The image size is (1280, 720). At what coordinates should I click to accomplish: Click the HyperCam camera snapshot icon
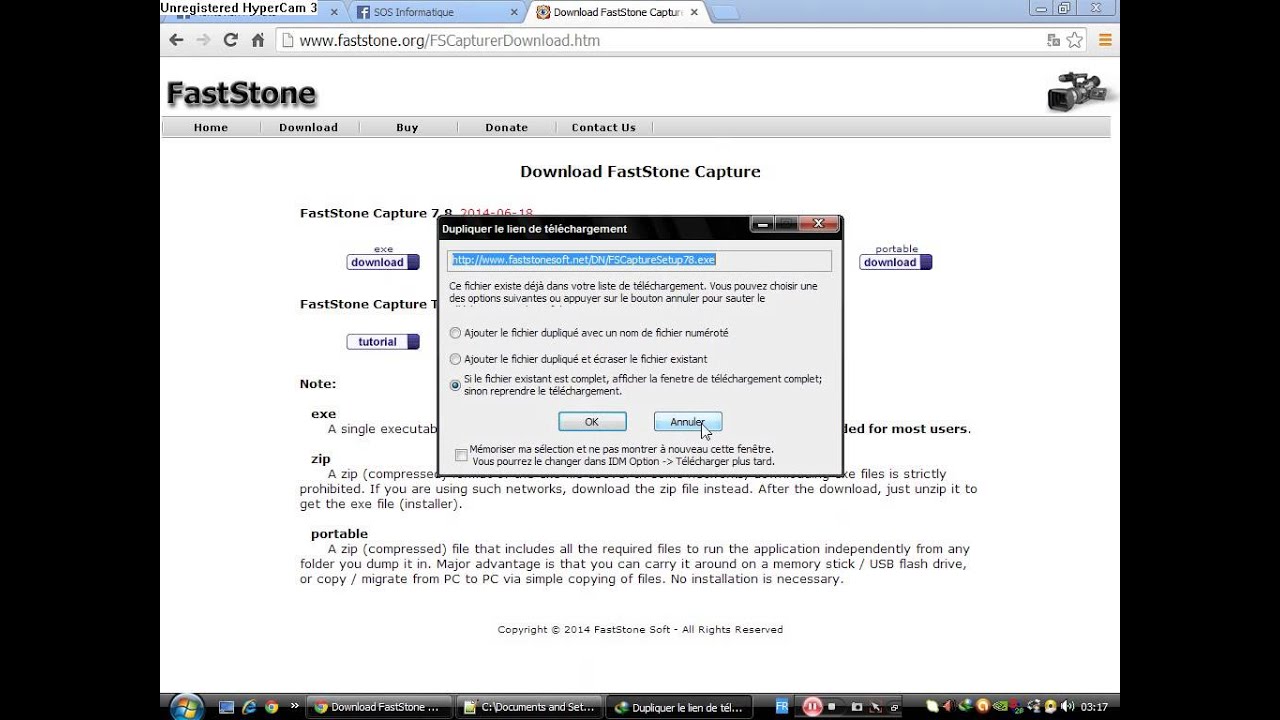coord(855,707)
